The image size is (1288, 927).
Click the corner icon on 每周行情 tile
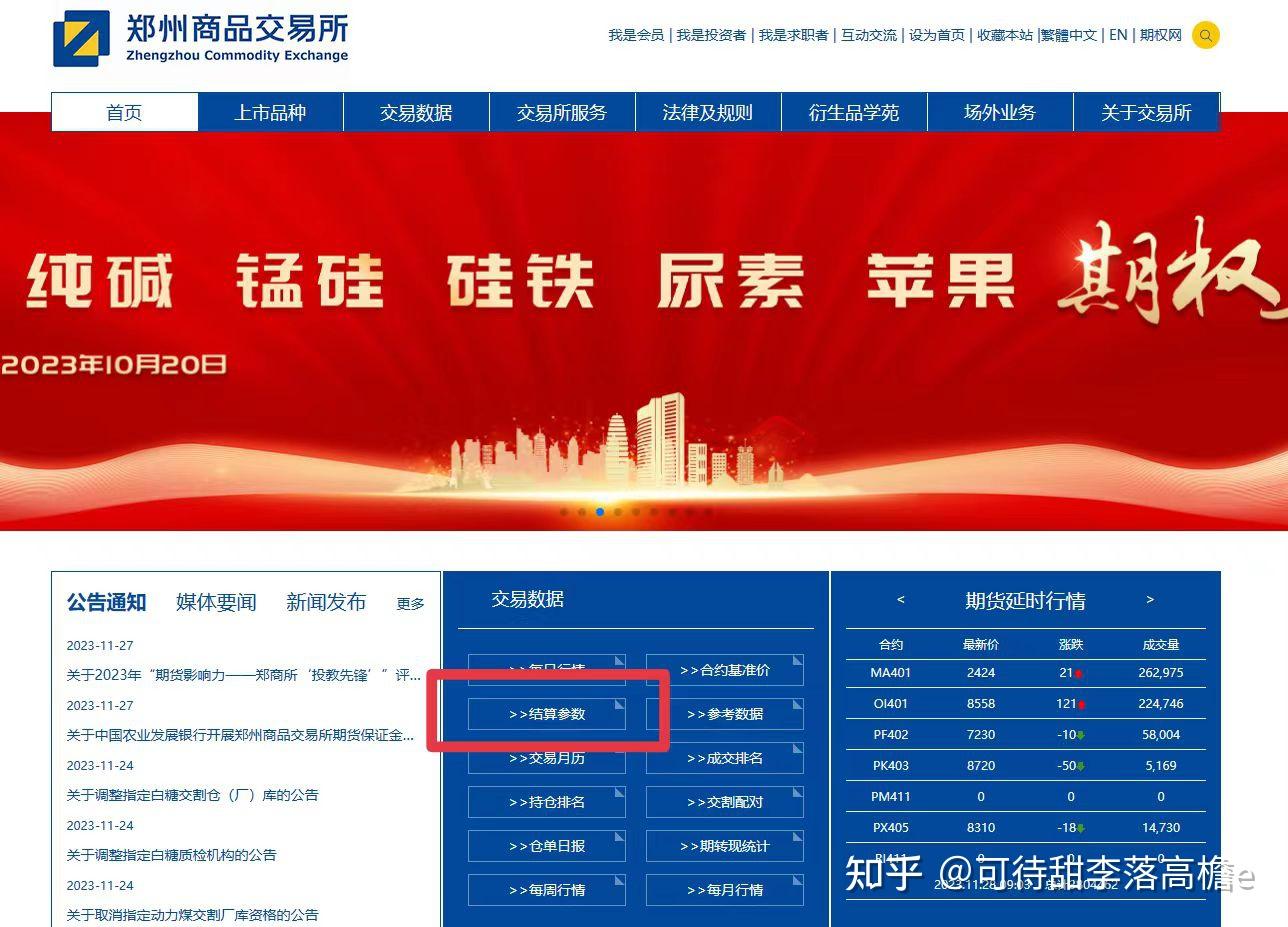click(x=618, y=878)
